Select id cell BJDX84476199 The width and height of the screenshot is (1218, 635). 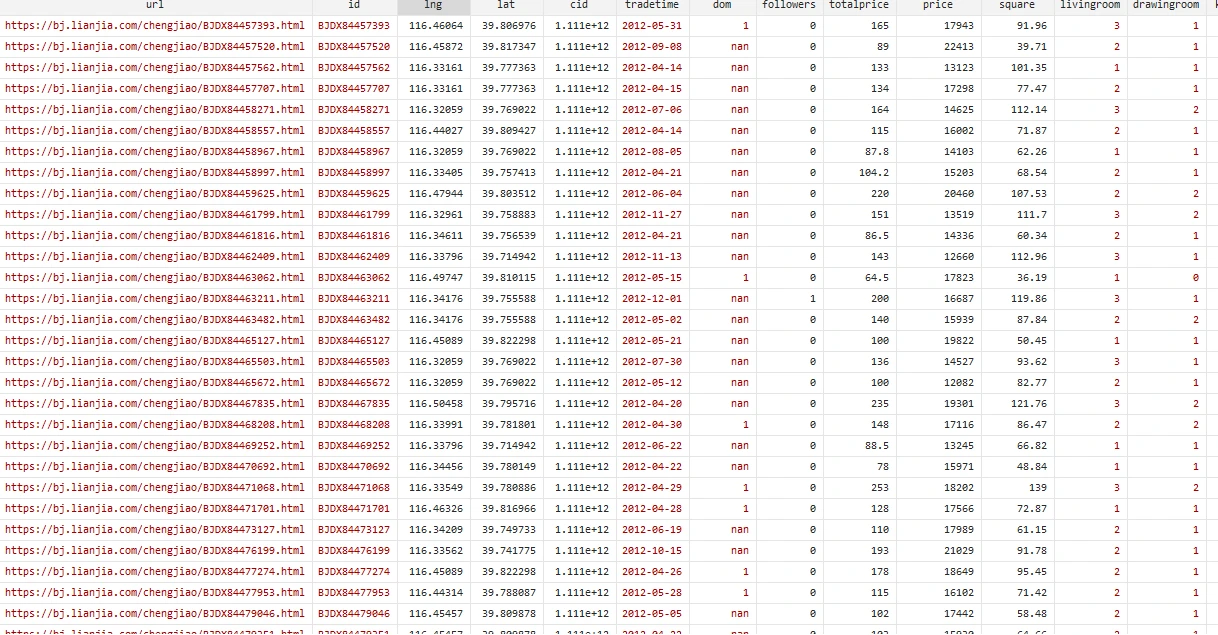click(x=354, y=551)
